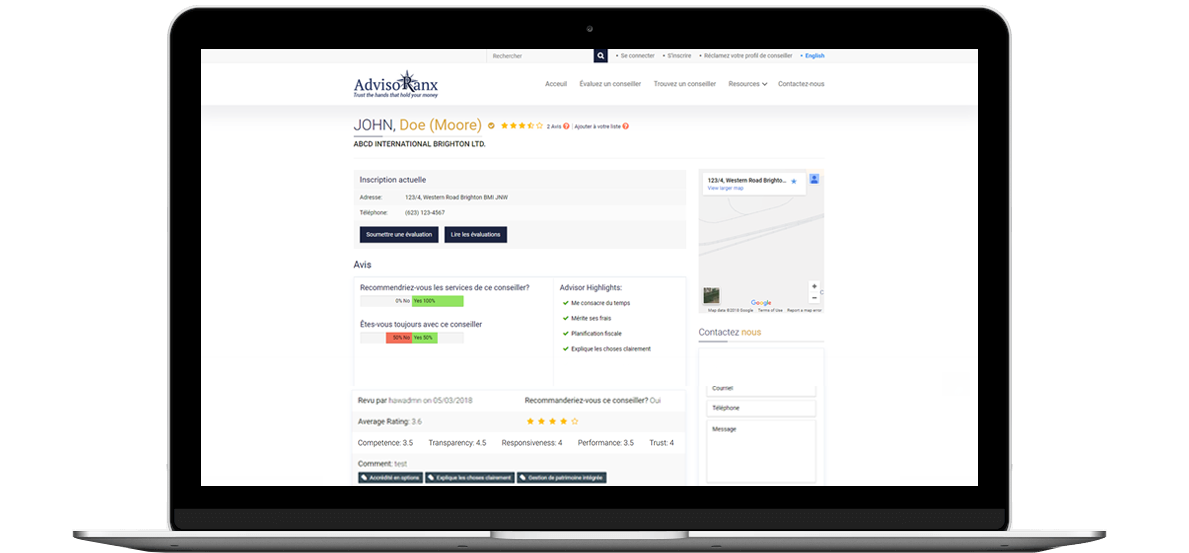This screenshot has width=1189, height=553.
Task: Click the verified badge beside the advisor name
Action: point(491,126)
